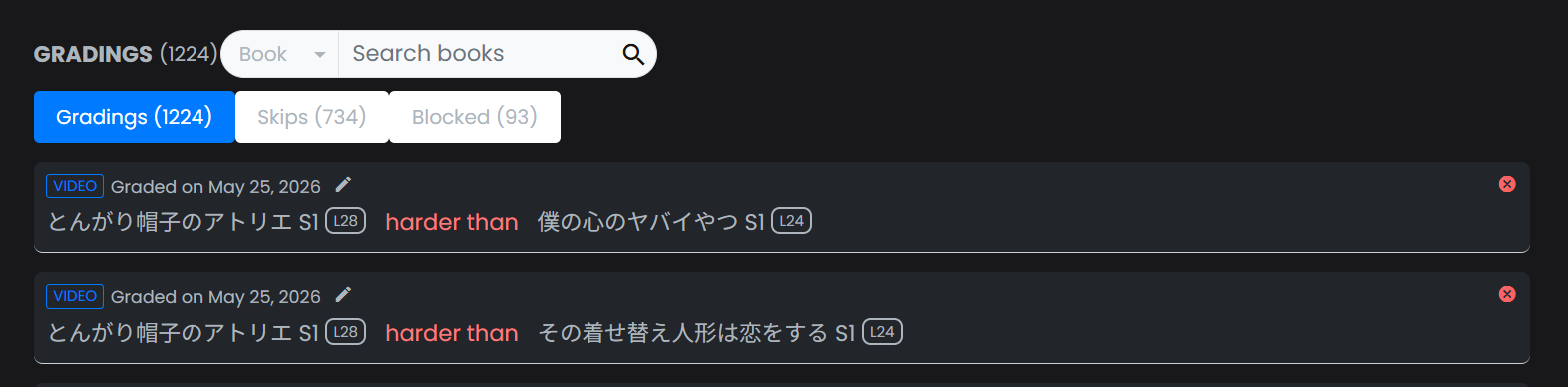Click the L28 level badge in first grading
This screenshot has height=387, width=1568.
click(x=346, y=221)
